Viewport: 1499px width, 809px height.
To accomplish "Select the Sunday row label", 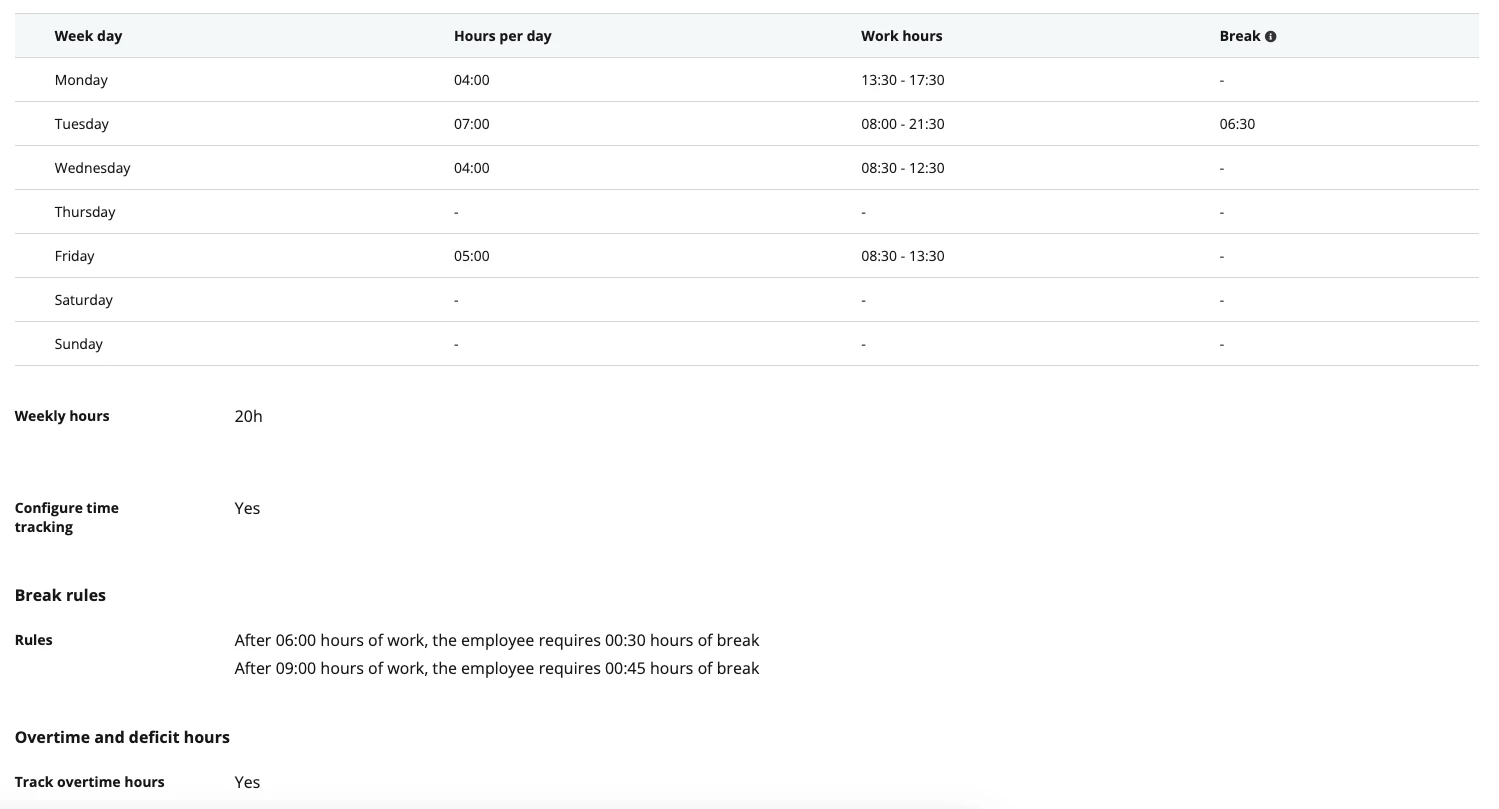I will pyautogui.click(x=79, y=344).
